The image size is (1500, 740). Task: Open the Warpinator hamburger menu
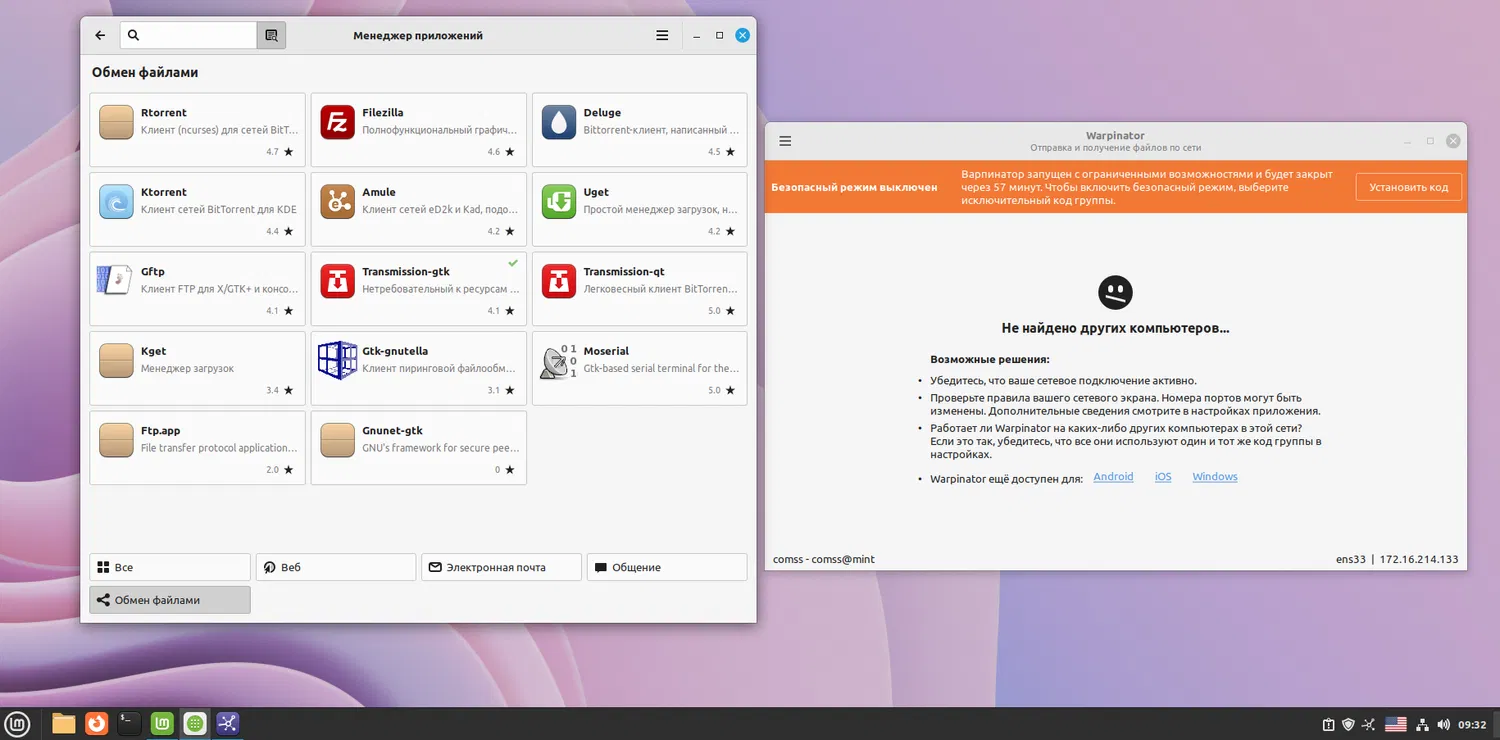coord(785,141)
